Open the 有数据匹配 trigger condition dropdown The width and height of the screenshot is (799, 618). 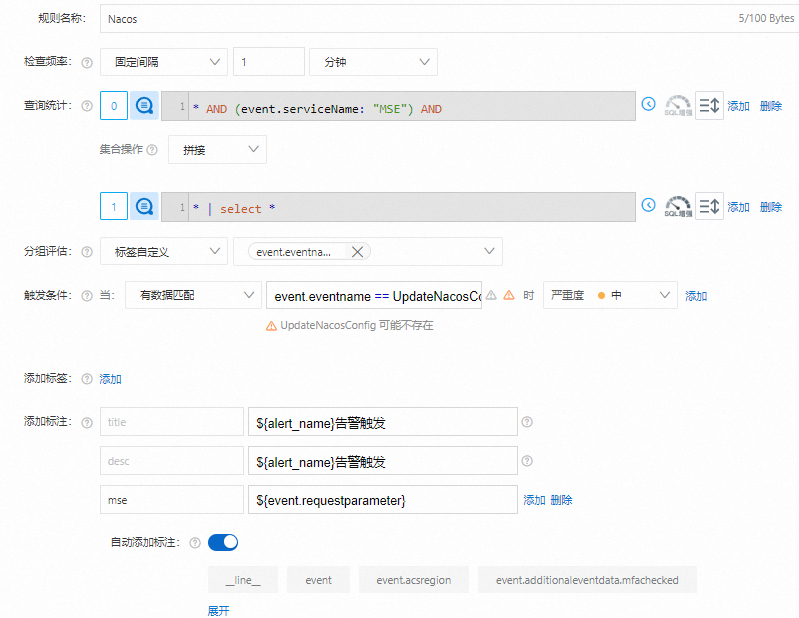pyautogui.click(x=193, y=295)
